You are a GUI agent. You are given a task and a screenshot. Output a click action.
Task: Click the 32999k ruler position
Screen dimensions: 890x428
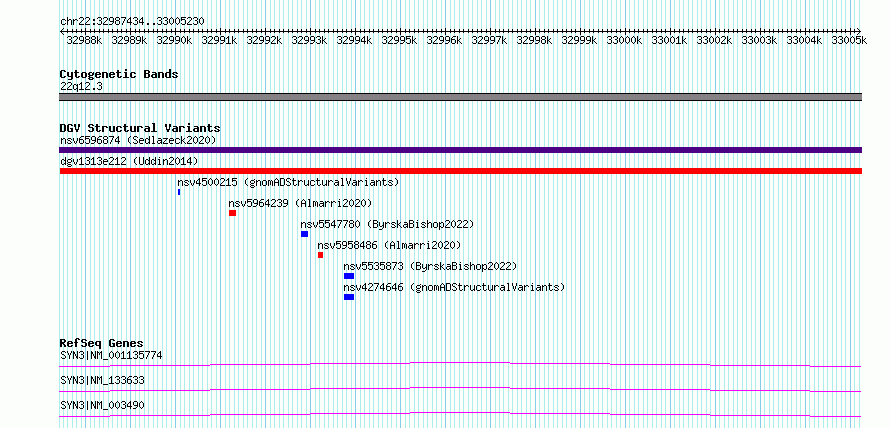click(580, 40)
